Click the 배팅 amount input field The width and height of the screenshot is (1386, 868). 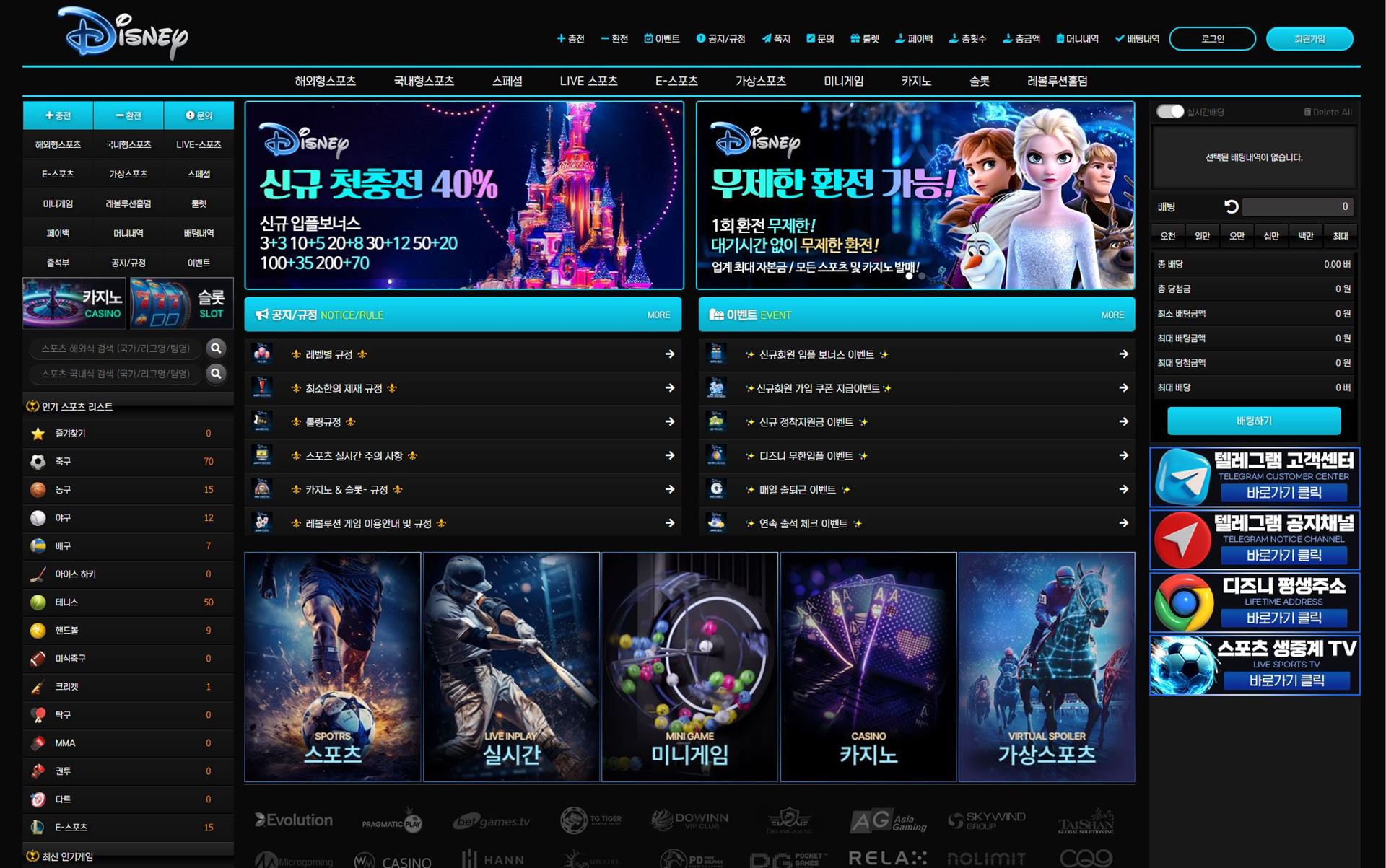coord(1297,207)
